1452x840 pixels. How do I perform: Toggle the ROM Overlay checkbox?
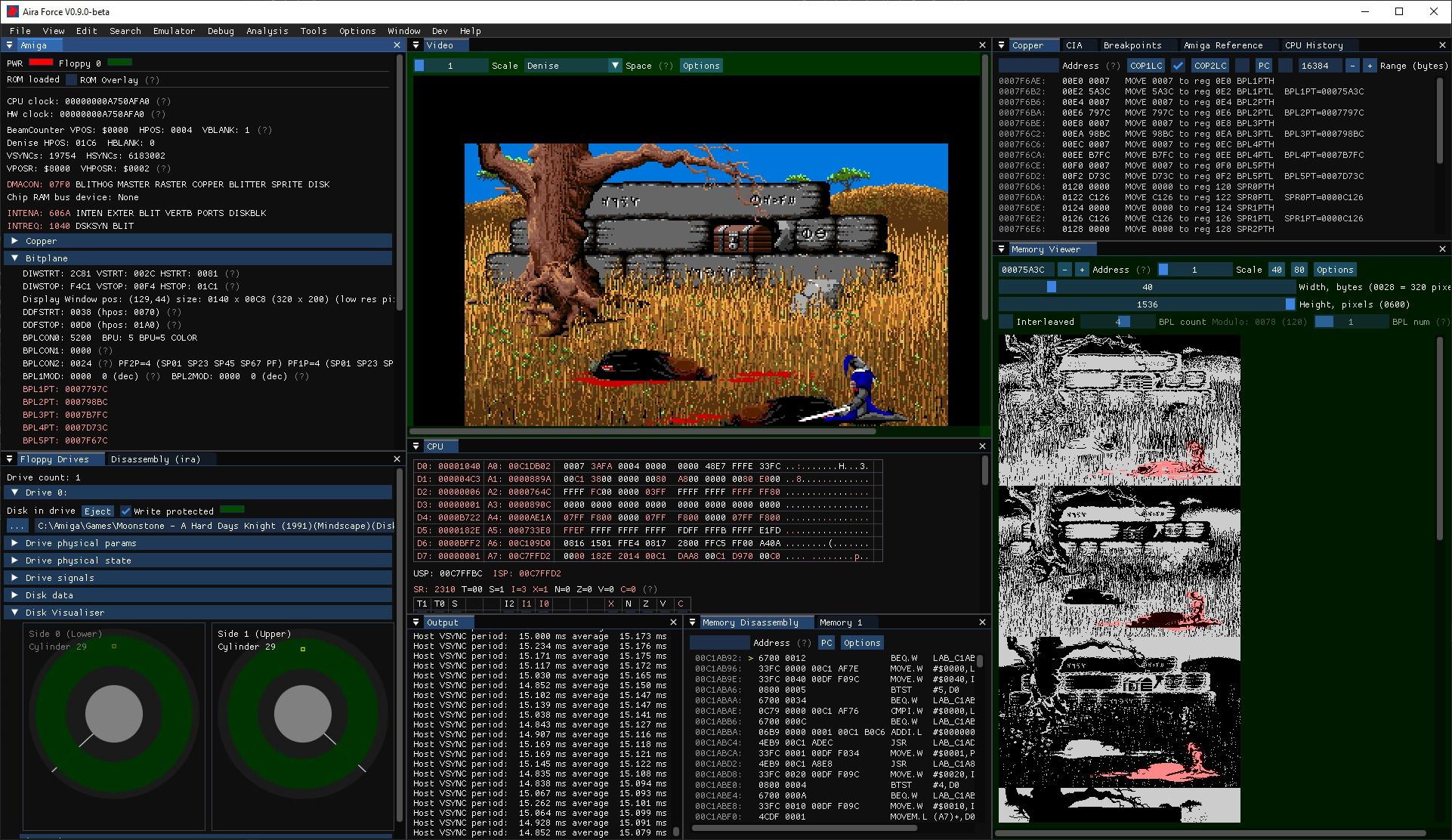coord(72,80)
